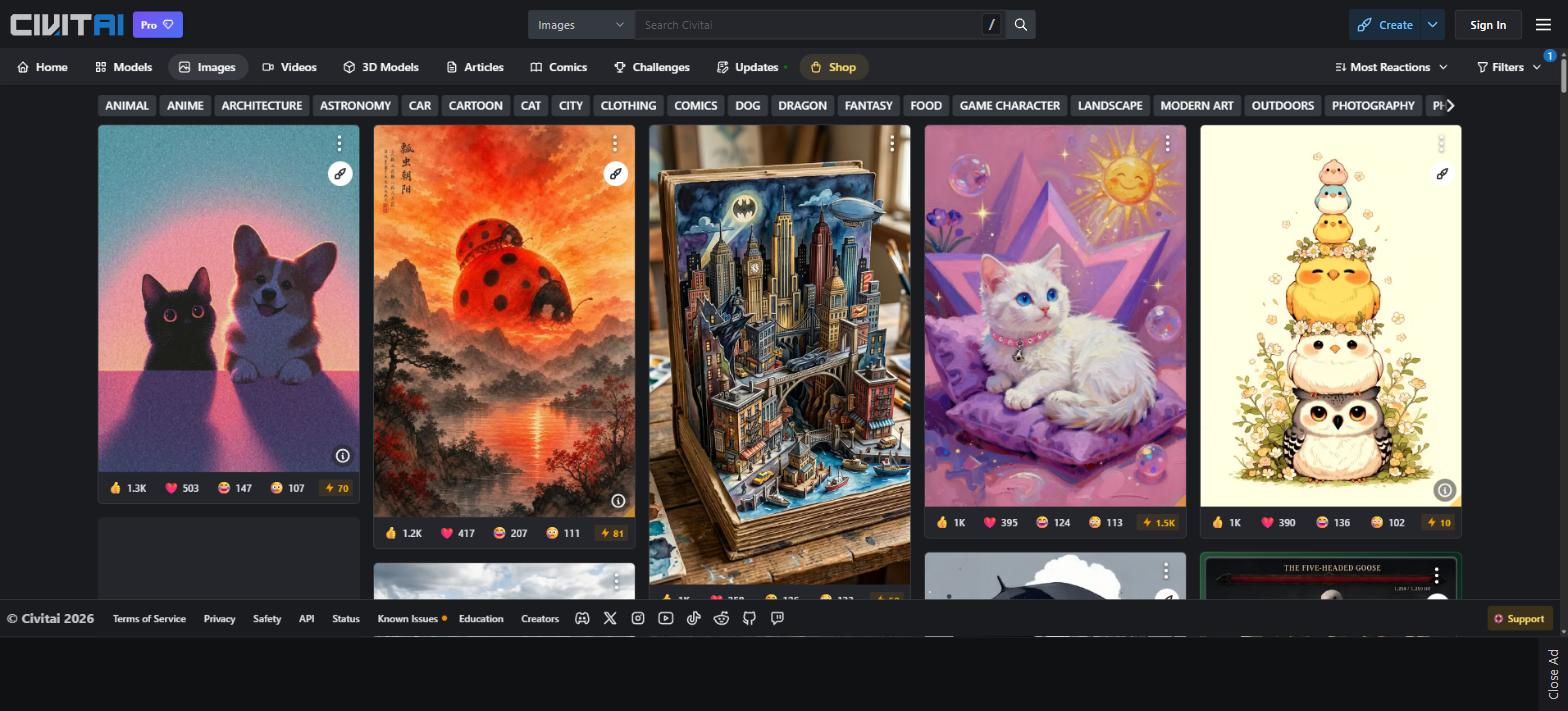Toggle thumbs-up 1.2K reaction on ladybug image
The image size is (1568, 711).
point(404,533)
